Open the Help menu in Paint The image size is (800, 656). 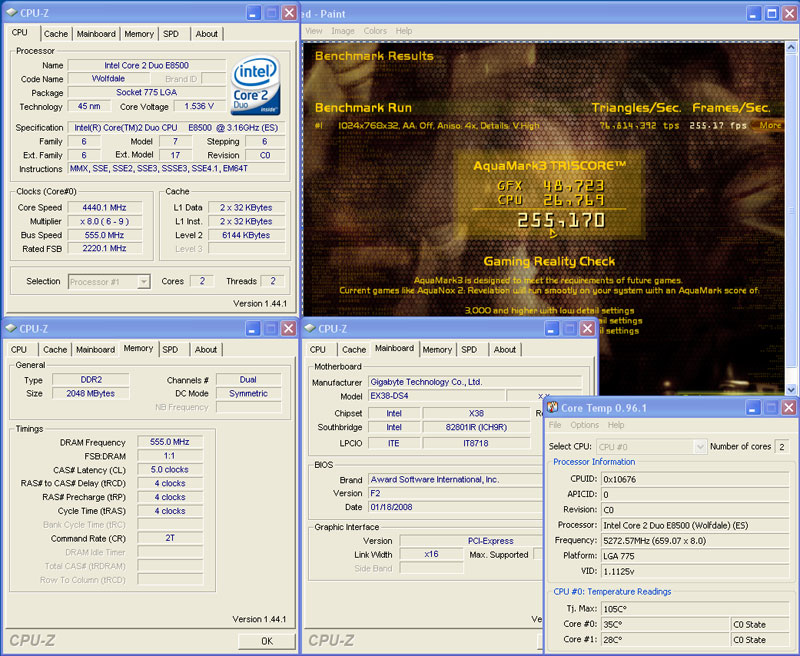point(404,31)
